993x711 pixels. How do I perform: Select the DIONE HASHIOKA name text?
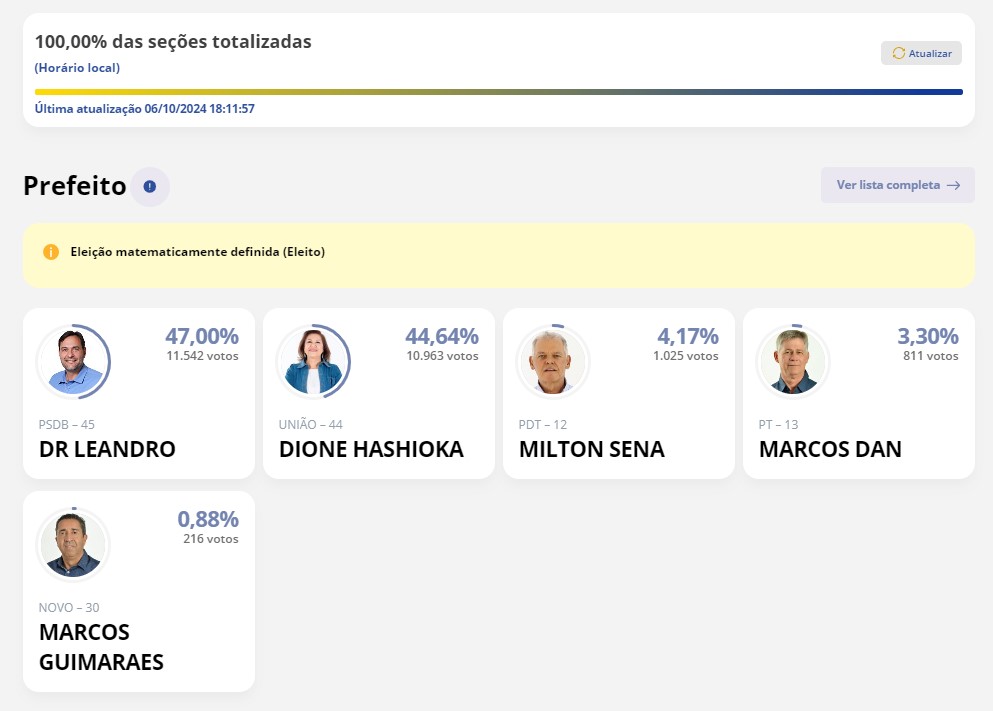pyautogui.click(x=371, y=449)
